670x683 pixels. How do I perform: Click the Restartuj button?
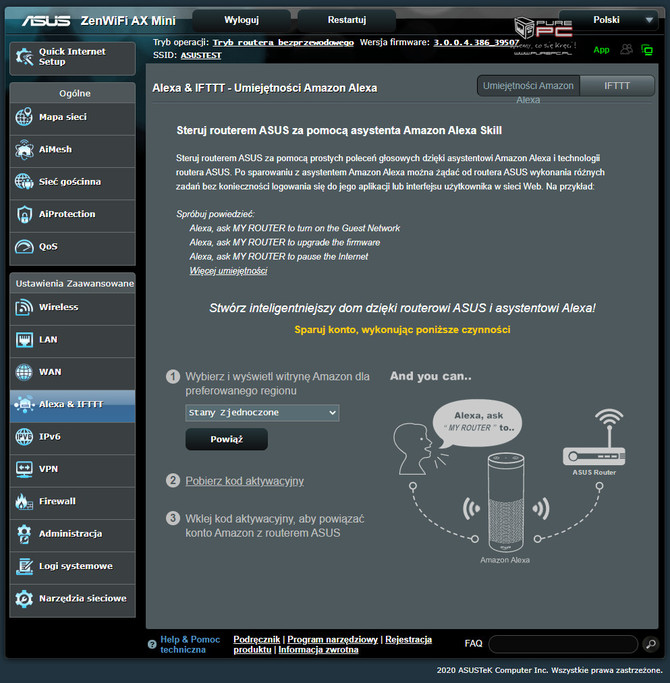pos(347,20)
